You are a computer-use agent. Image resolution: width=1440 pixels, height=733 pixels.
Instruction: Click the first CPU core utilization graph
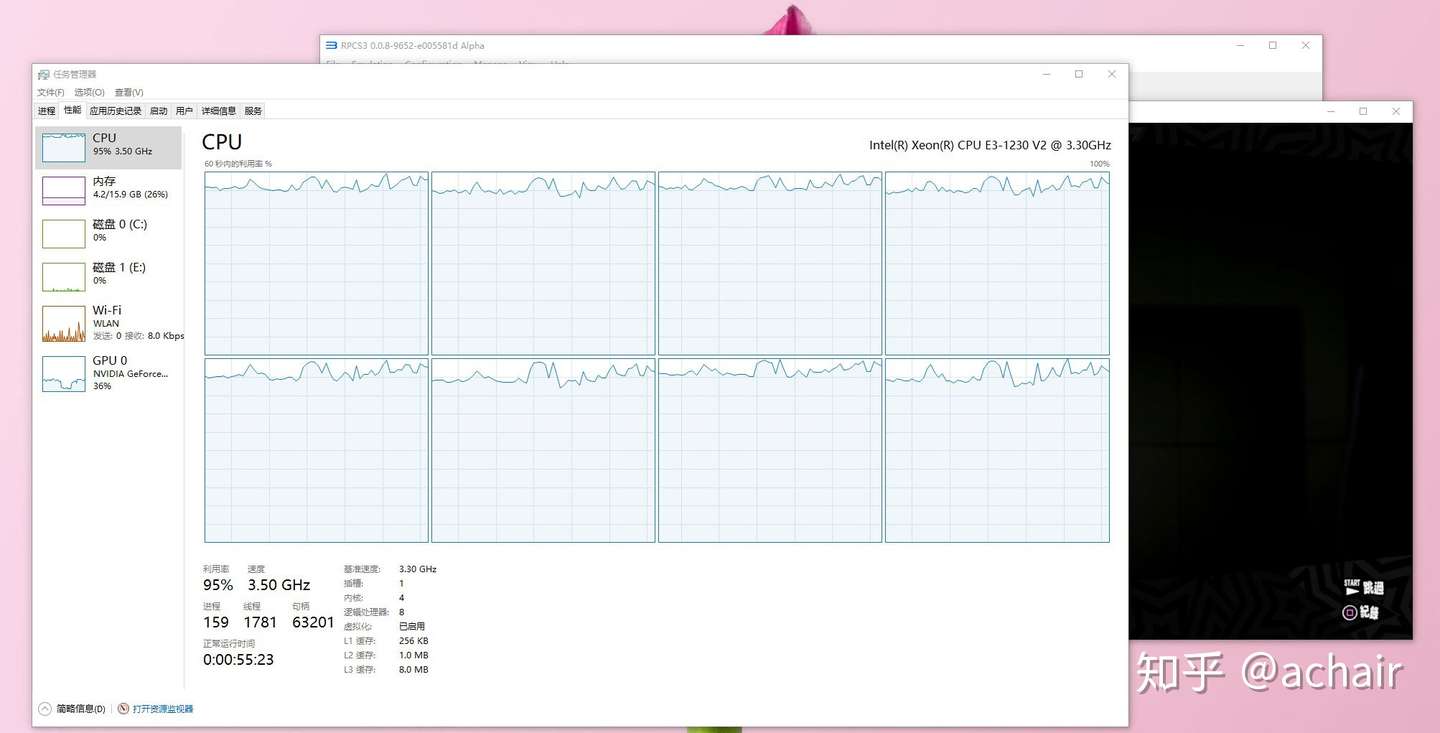316,263
